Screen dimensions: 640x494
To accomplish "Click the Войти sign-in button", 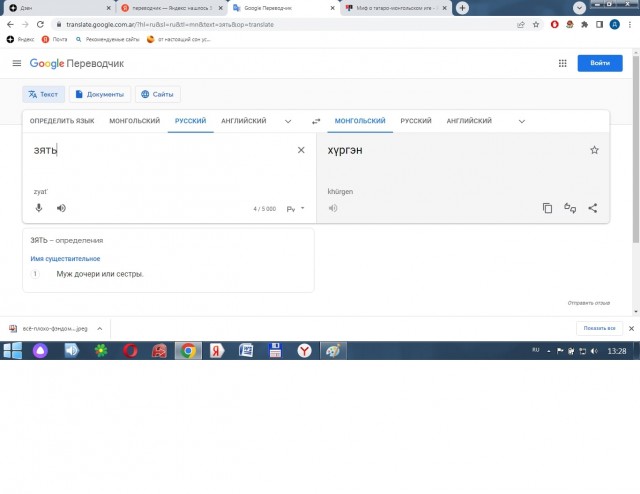I will click(x=600, y=63).
